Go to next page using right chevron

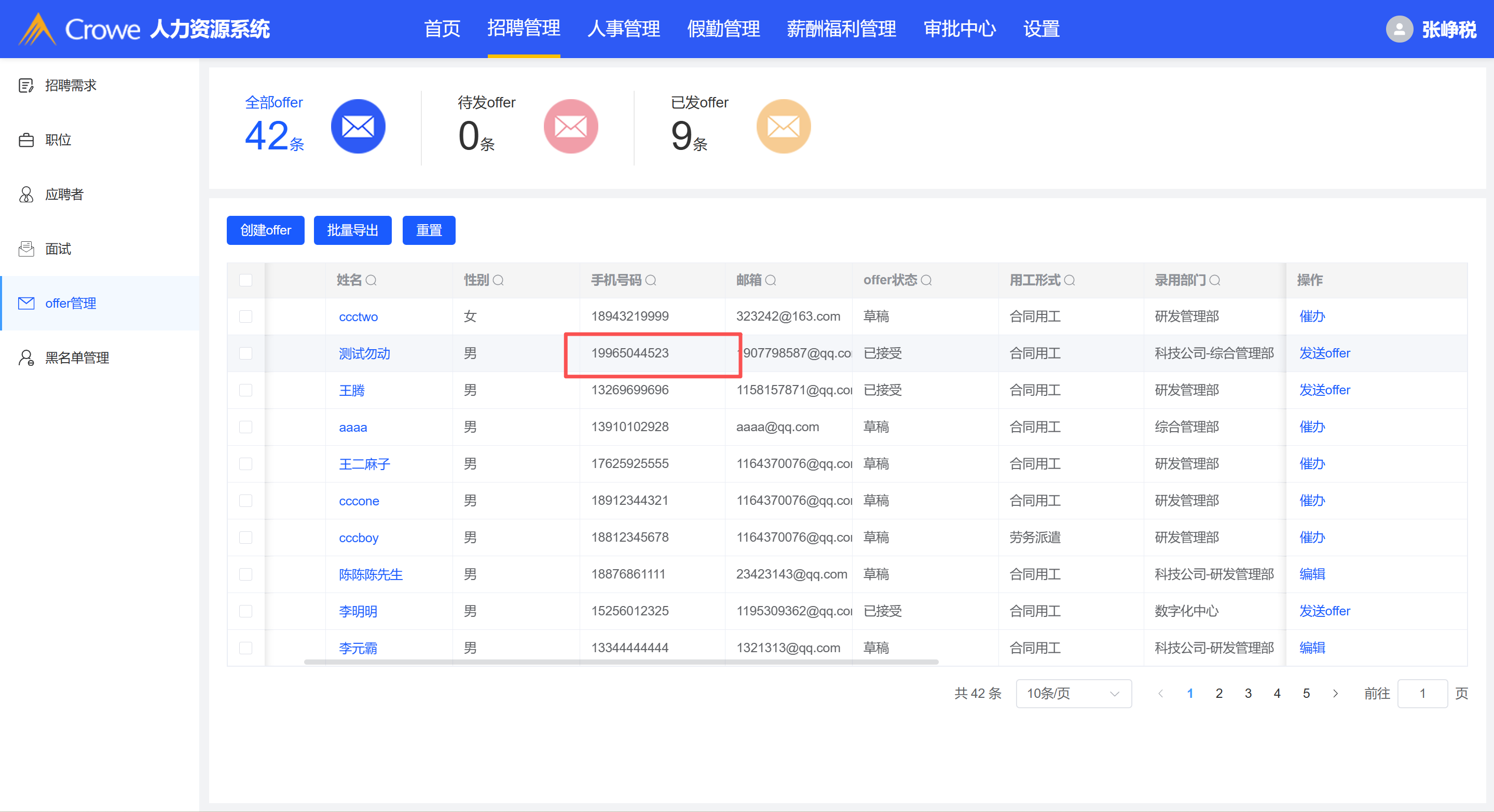pos(1336,694)
